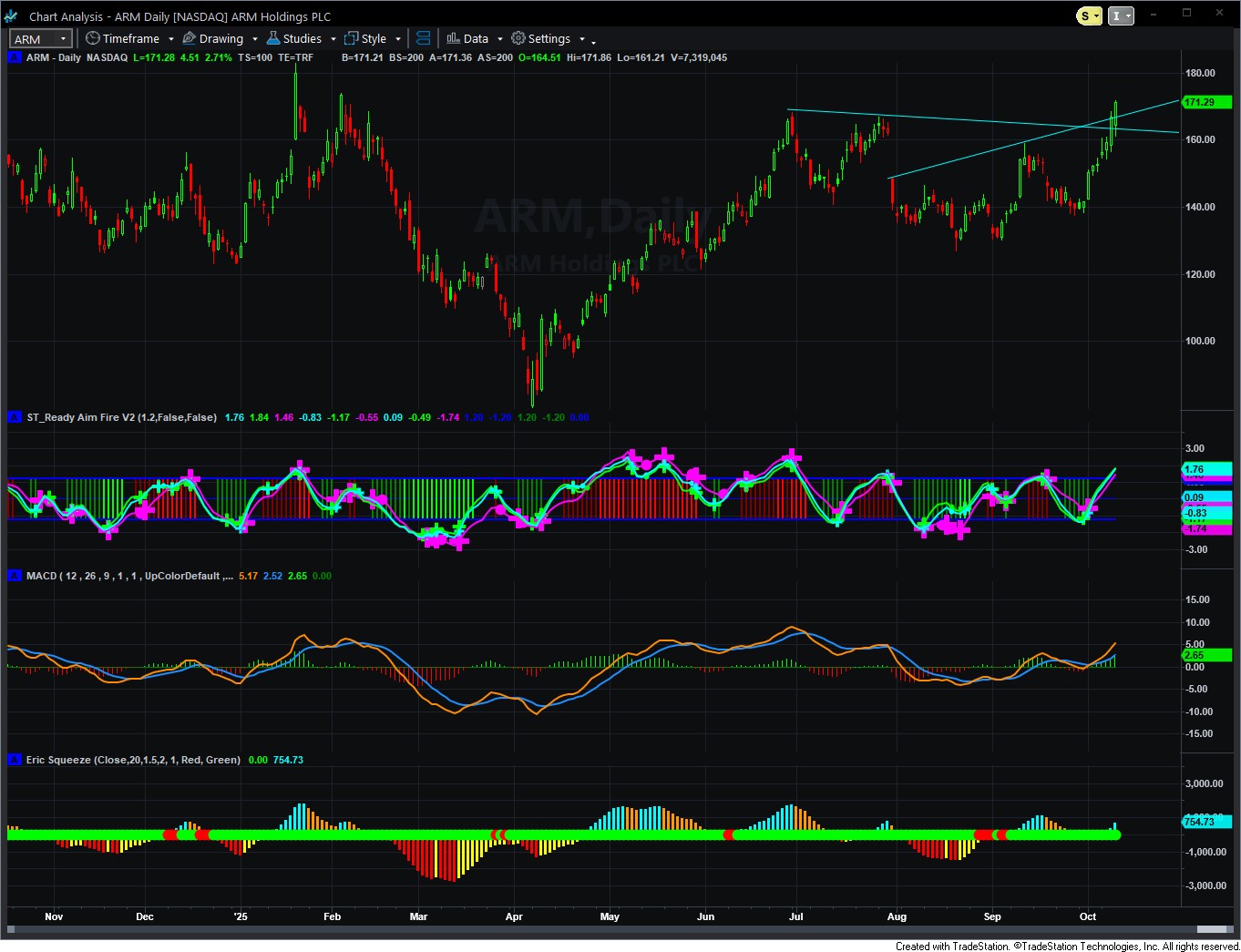Click the Timeframe clock icon
The width and height of the screenshot is (1241, 952).
tap(93, 38)
